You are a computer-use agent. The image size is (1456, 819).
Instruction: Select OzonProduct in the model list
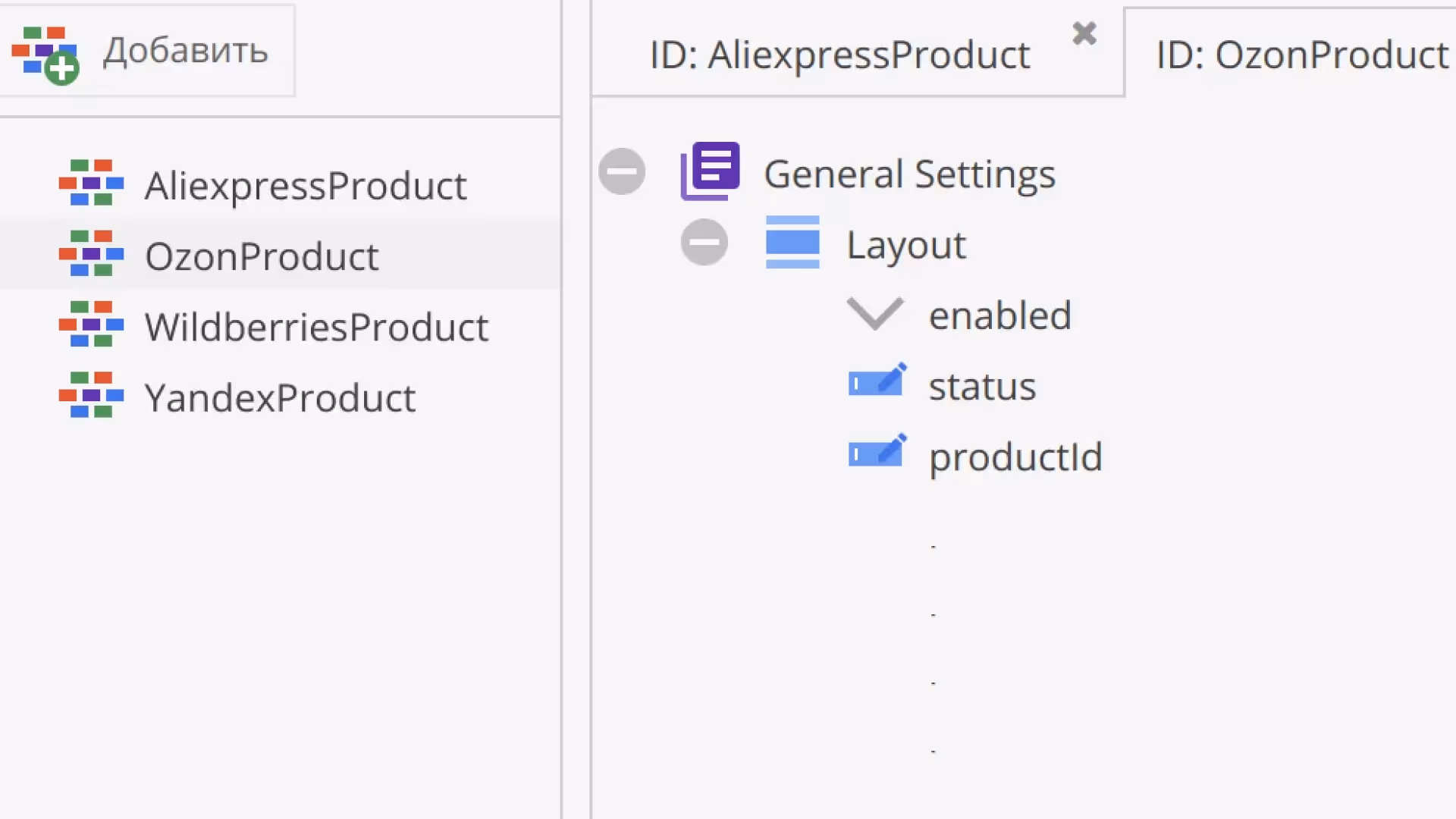click(x=262, y=256)
